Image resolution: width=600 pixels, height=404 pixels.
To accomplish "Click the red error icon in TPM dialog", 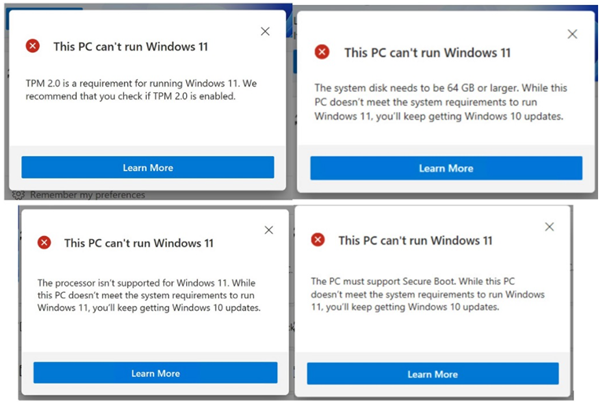I will (33, 46).
